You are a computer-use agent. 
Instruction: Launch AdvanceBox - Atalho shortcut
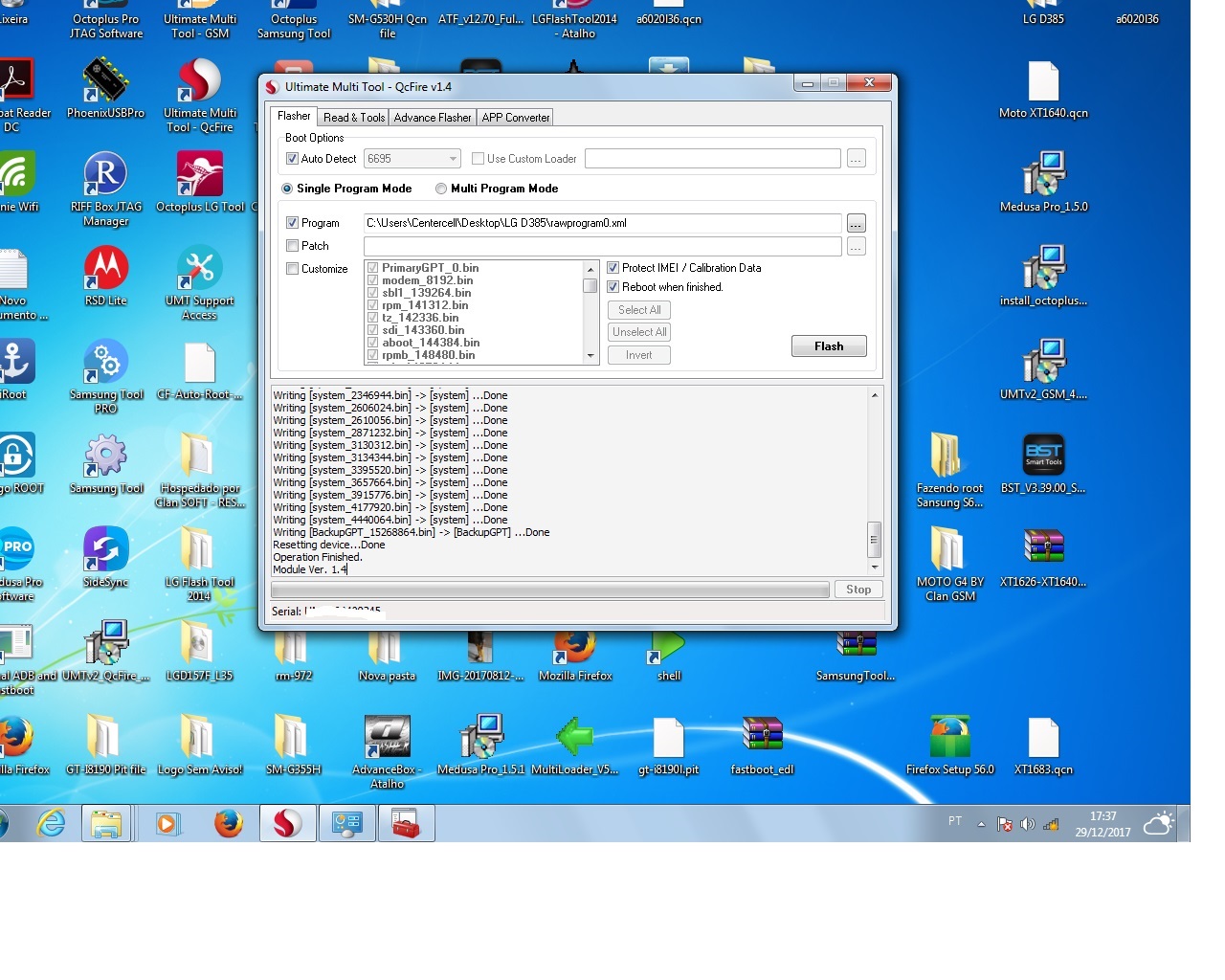(387, 751)
